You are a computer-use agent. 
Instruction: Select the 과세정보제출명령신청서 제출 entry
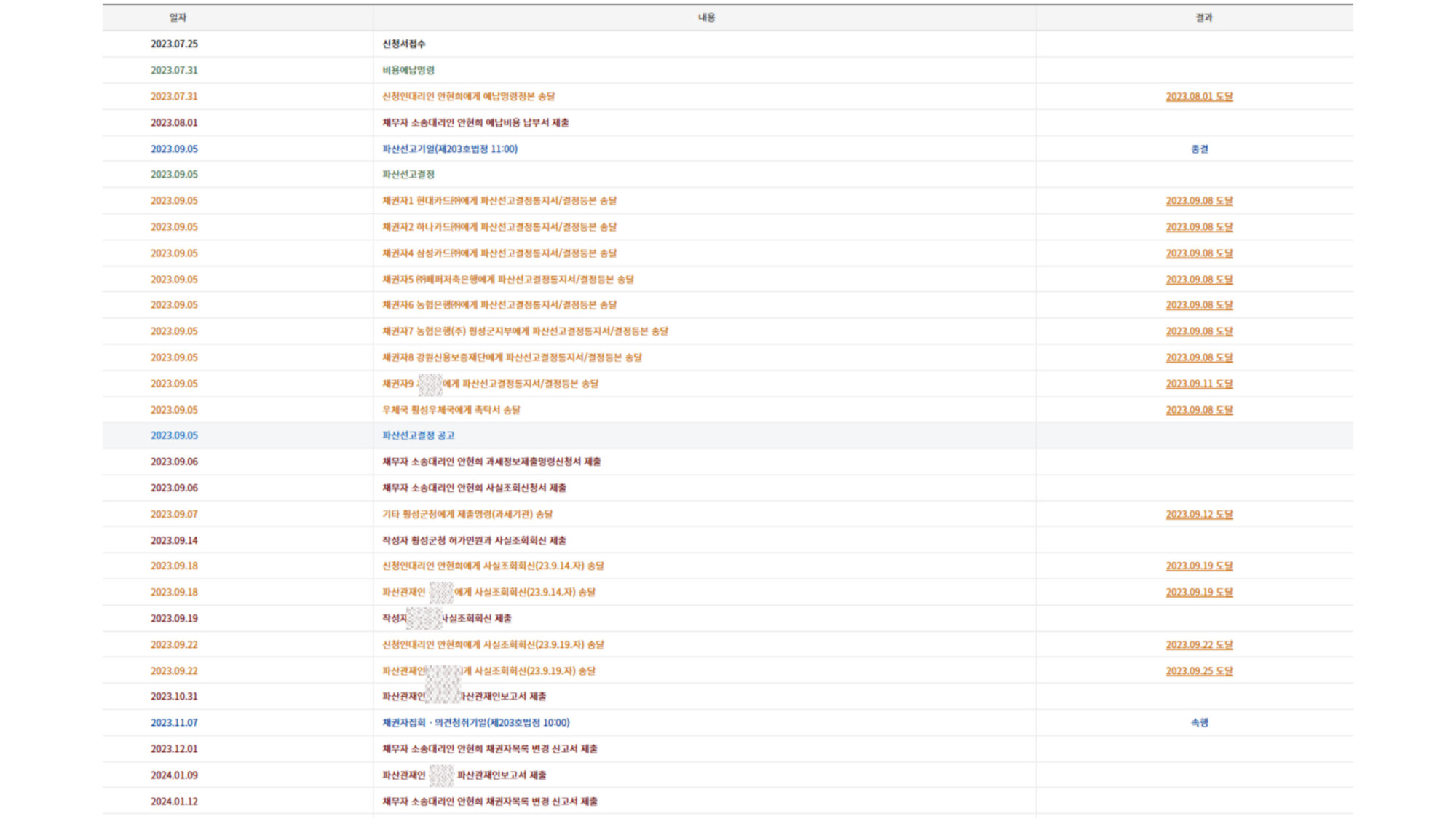[491, 461]
